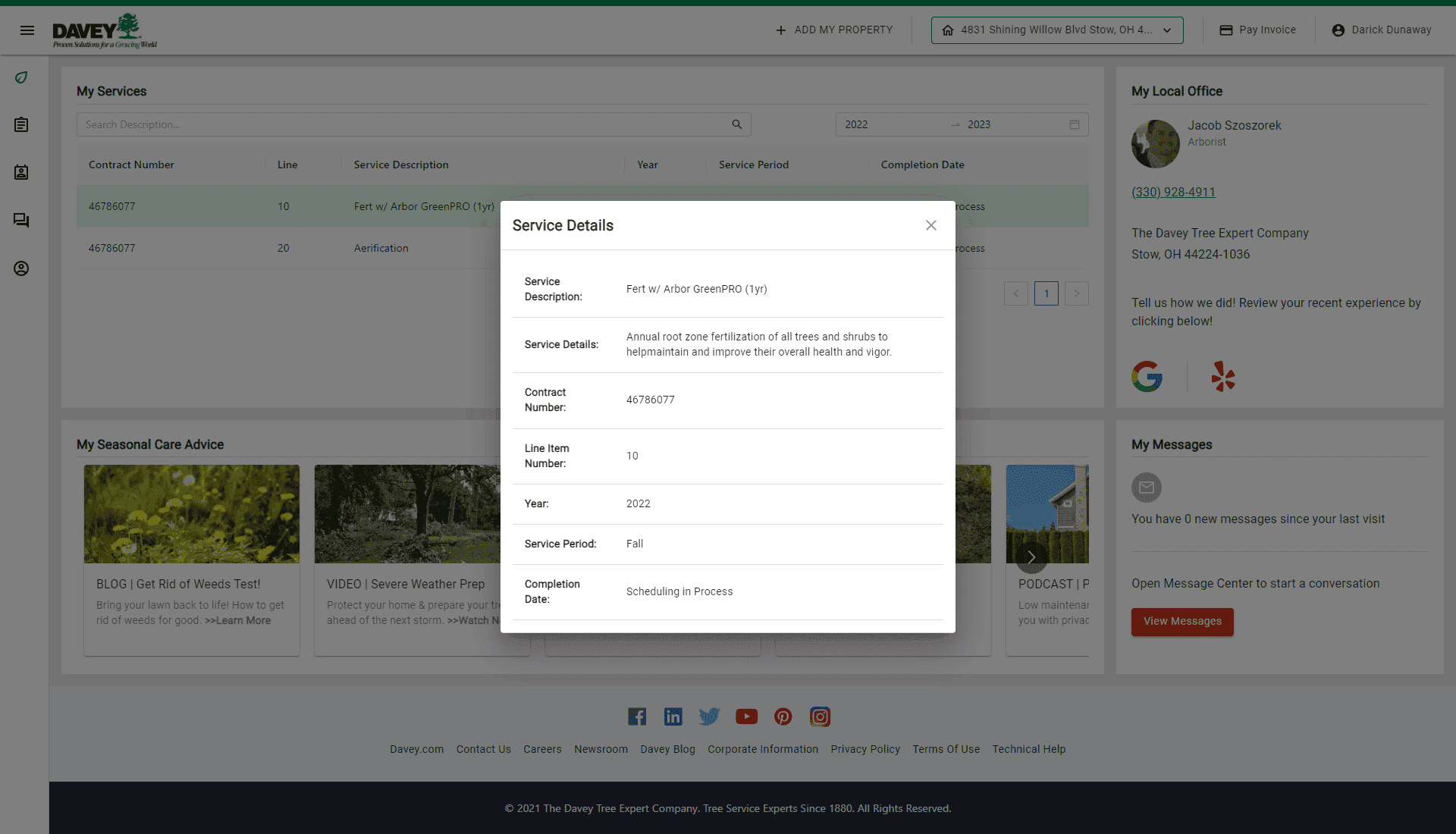Select the account profile icon in the sidebar

[21, 268]
